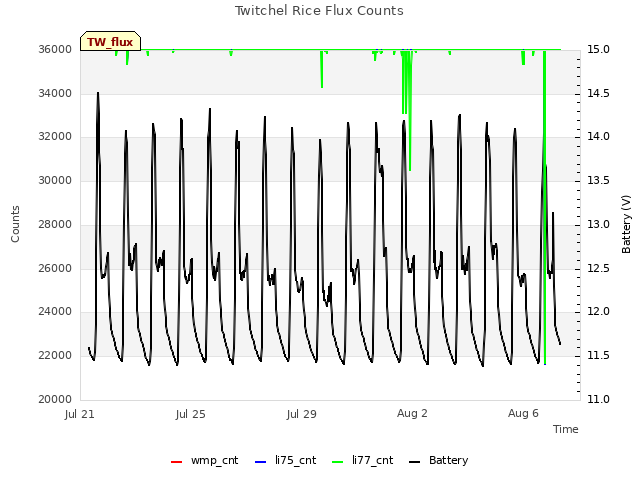Click the Counts y-axis title

[15, 224]
